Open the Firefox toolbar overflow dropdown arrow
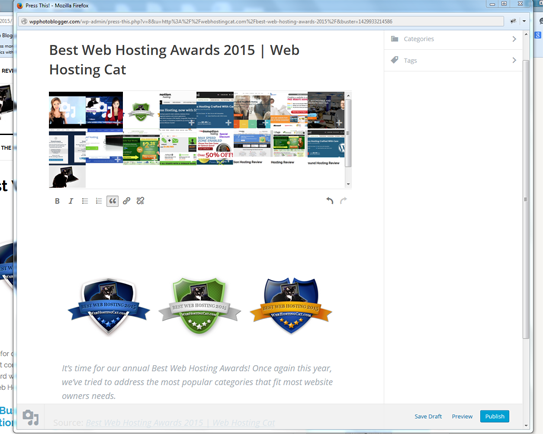Viewport: 543px width, 434px height. pyautogui.click(x=524, y=21)
